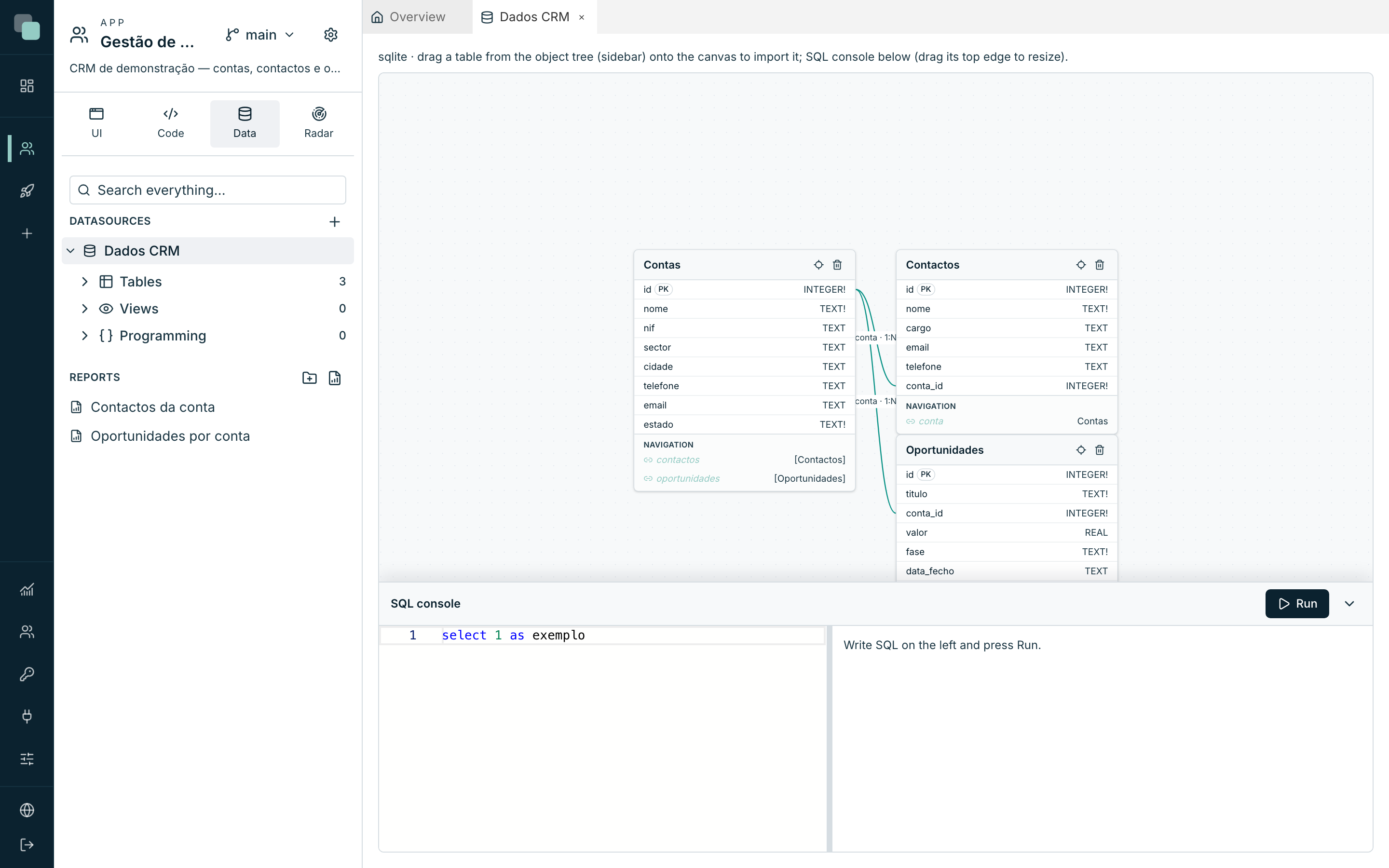Follow the conta navigation link in Contactos
The height and width of the screenshot is (868, 1389).
click(x=930, y=421)
